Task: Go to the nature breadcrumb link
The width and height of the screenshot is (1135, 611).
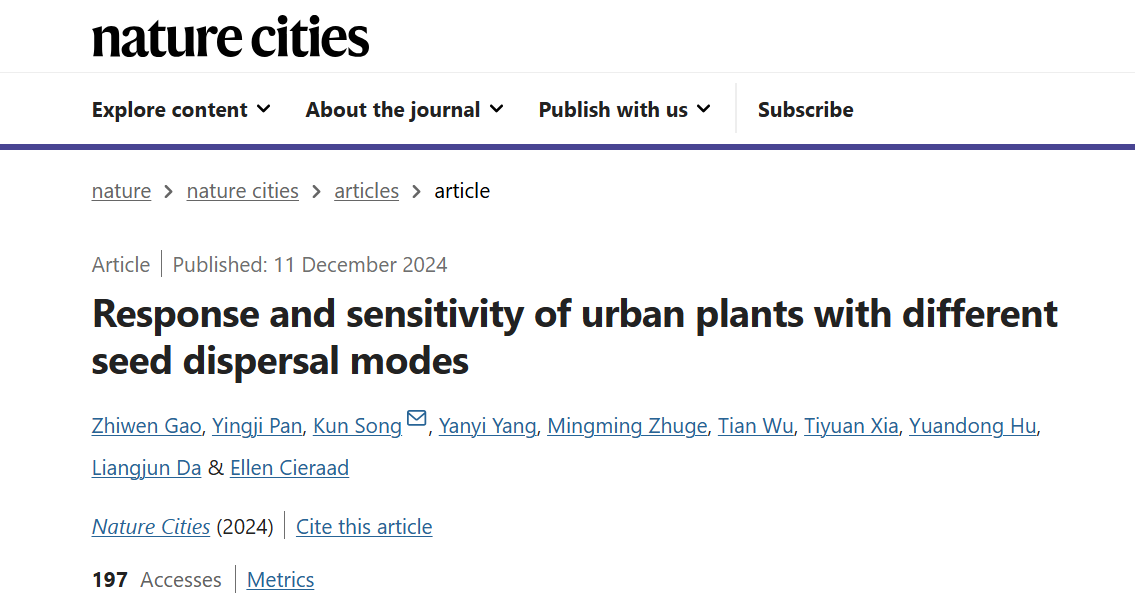Action: point(121,191)
